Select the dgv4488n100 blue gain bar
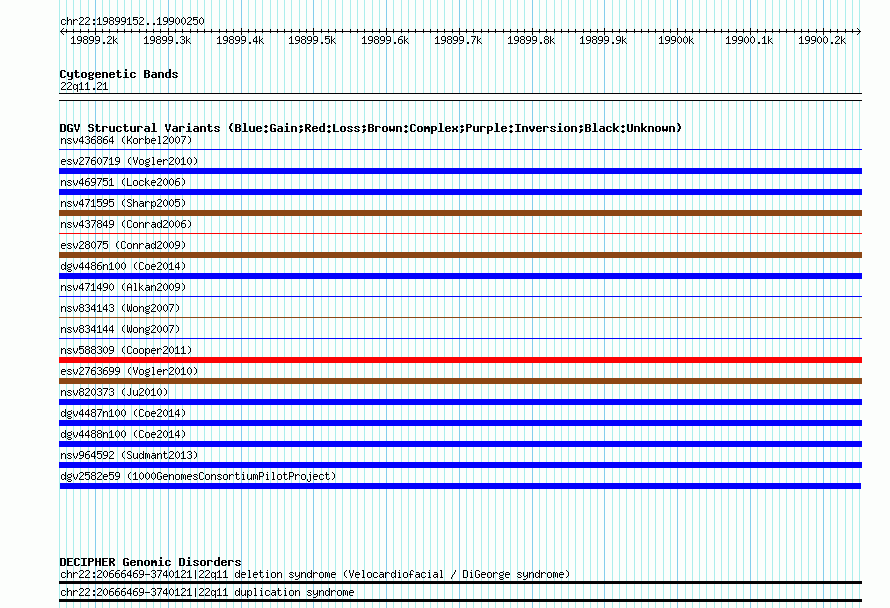This screenshot has height=608, width=890. 460,444
